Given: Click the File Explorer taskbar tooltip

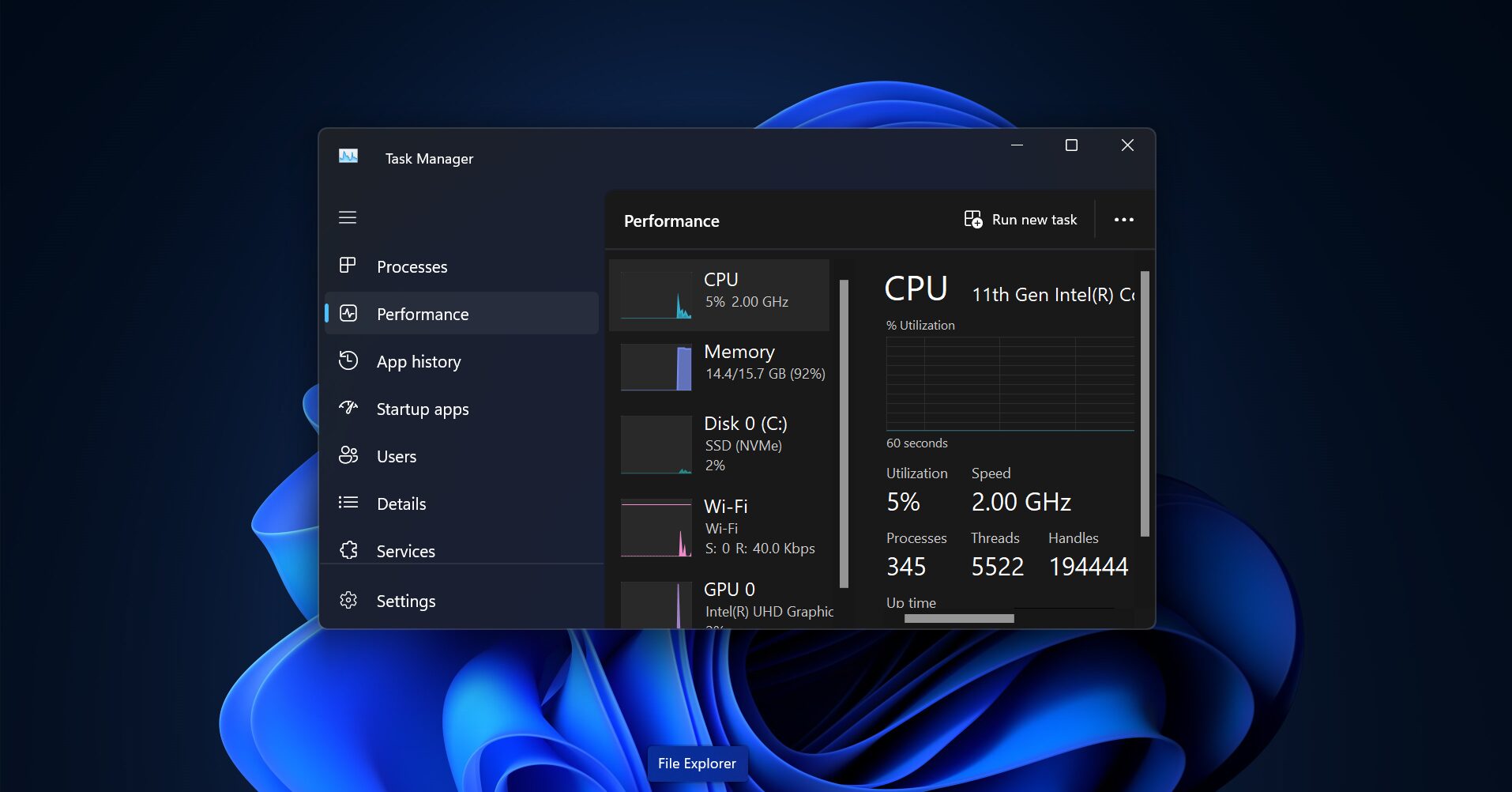Looking at the screenshot, I should 697,764.
